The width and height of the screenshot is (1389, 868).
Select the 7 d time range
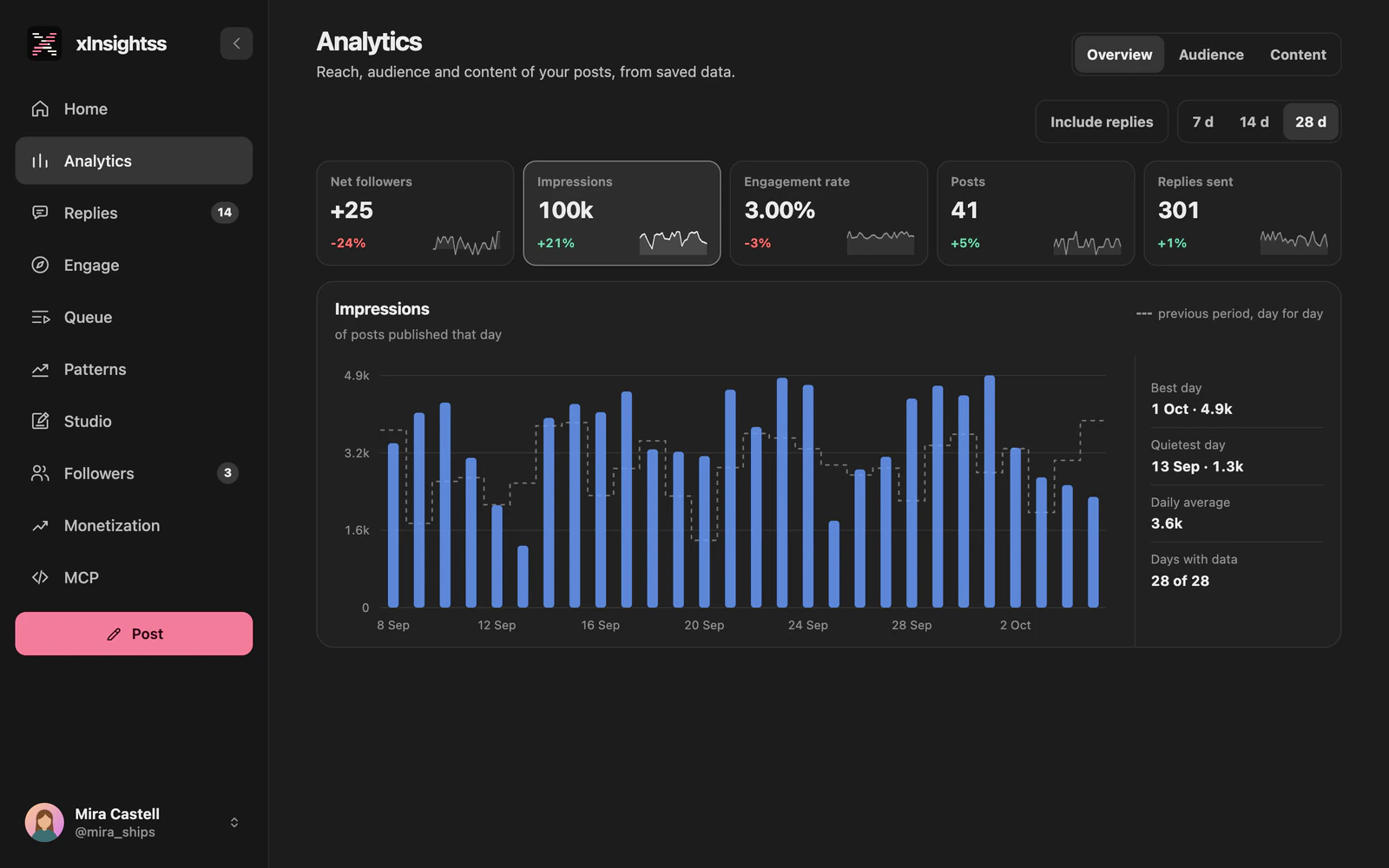pos(1202,122)
